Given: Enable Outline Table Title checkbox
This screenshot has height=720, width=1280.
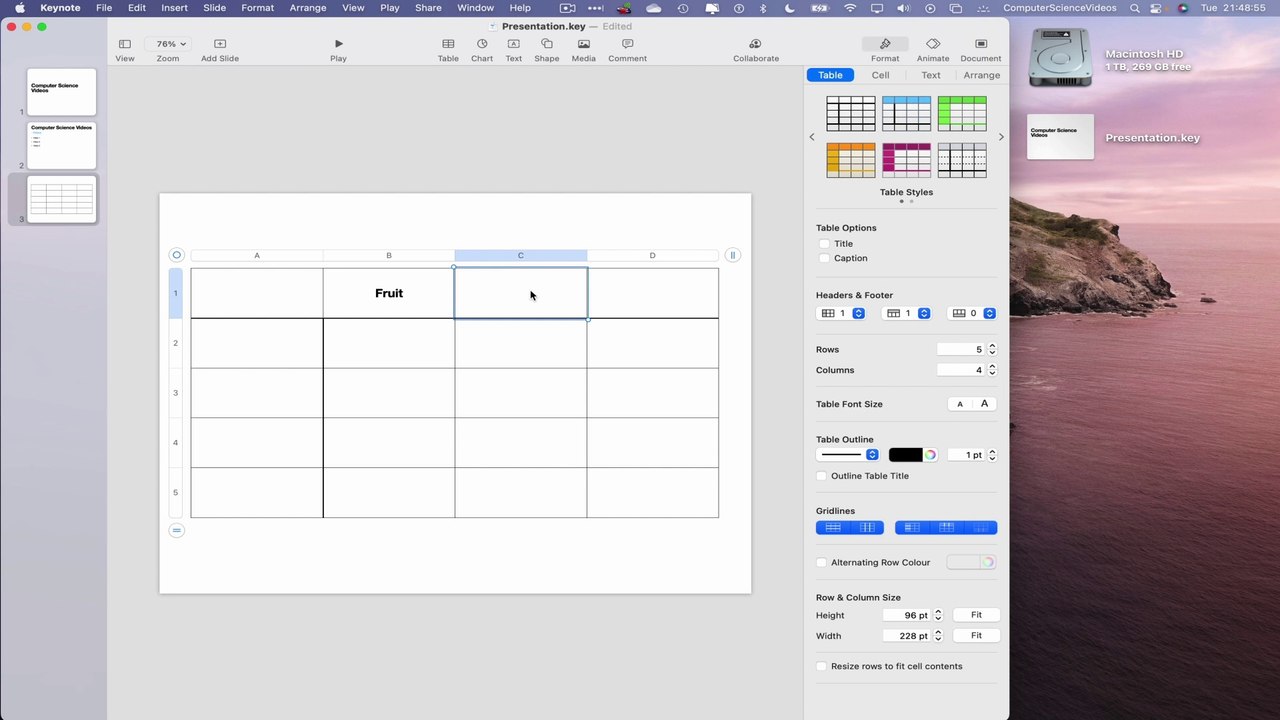Looking at the screenshot, I should tap(822, 476).
